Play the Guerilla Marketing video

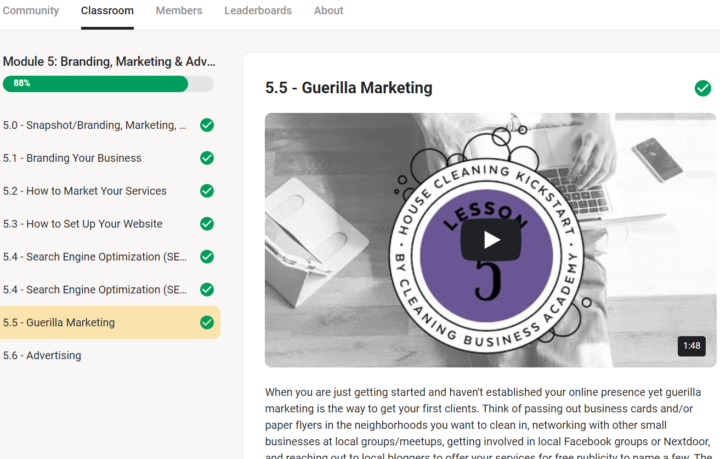pos(491,240)
